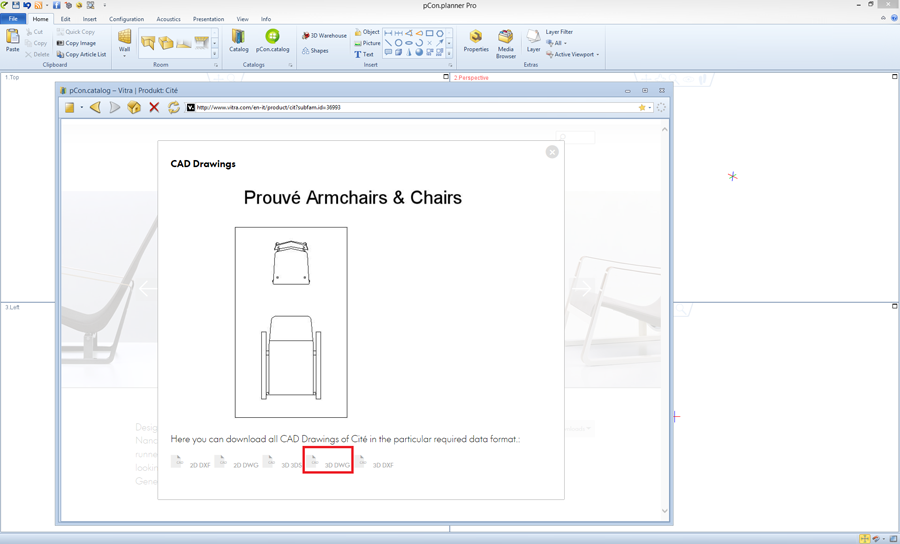Open the catalog book dropdown arrow
This screenshot has width=900, height=544.
82,107
